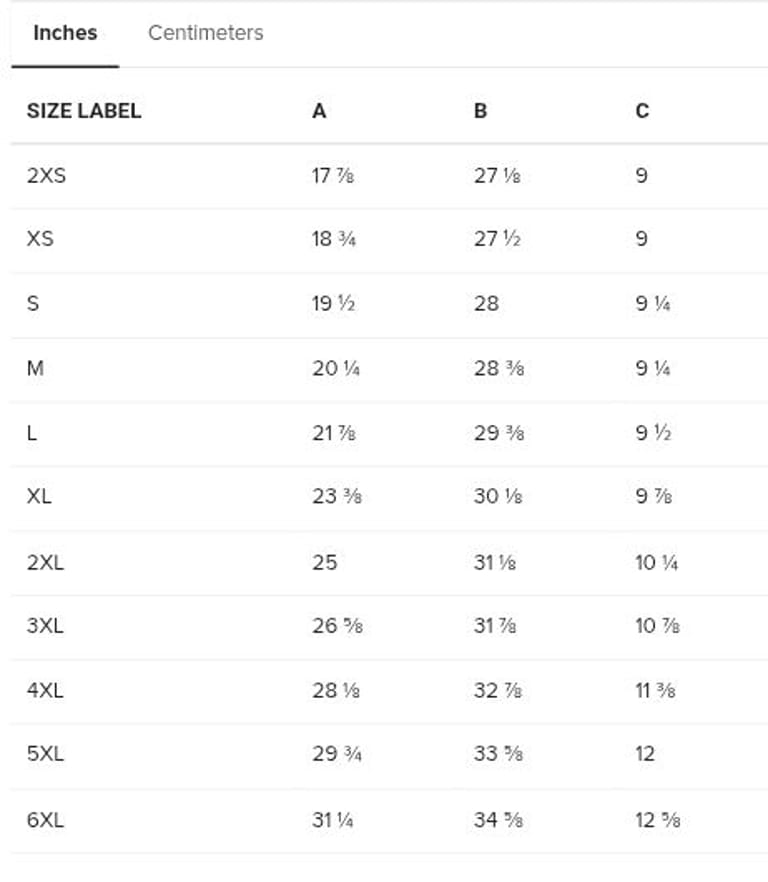This screenshot has height=882, width=768.
Task: Switch to the Inches tab
Action: pyautogui.click(x=65, y=33)
